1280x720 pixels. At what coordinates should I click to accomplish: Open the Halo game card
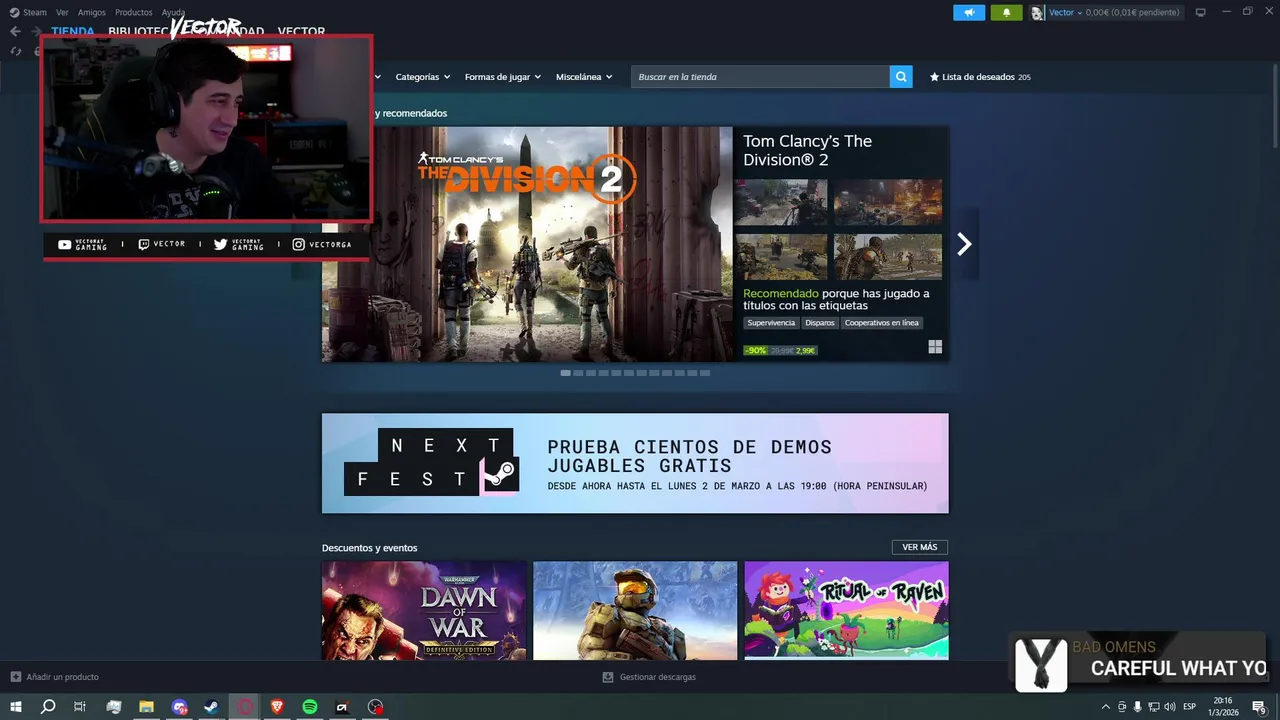point(635,610)
